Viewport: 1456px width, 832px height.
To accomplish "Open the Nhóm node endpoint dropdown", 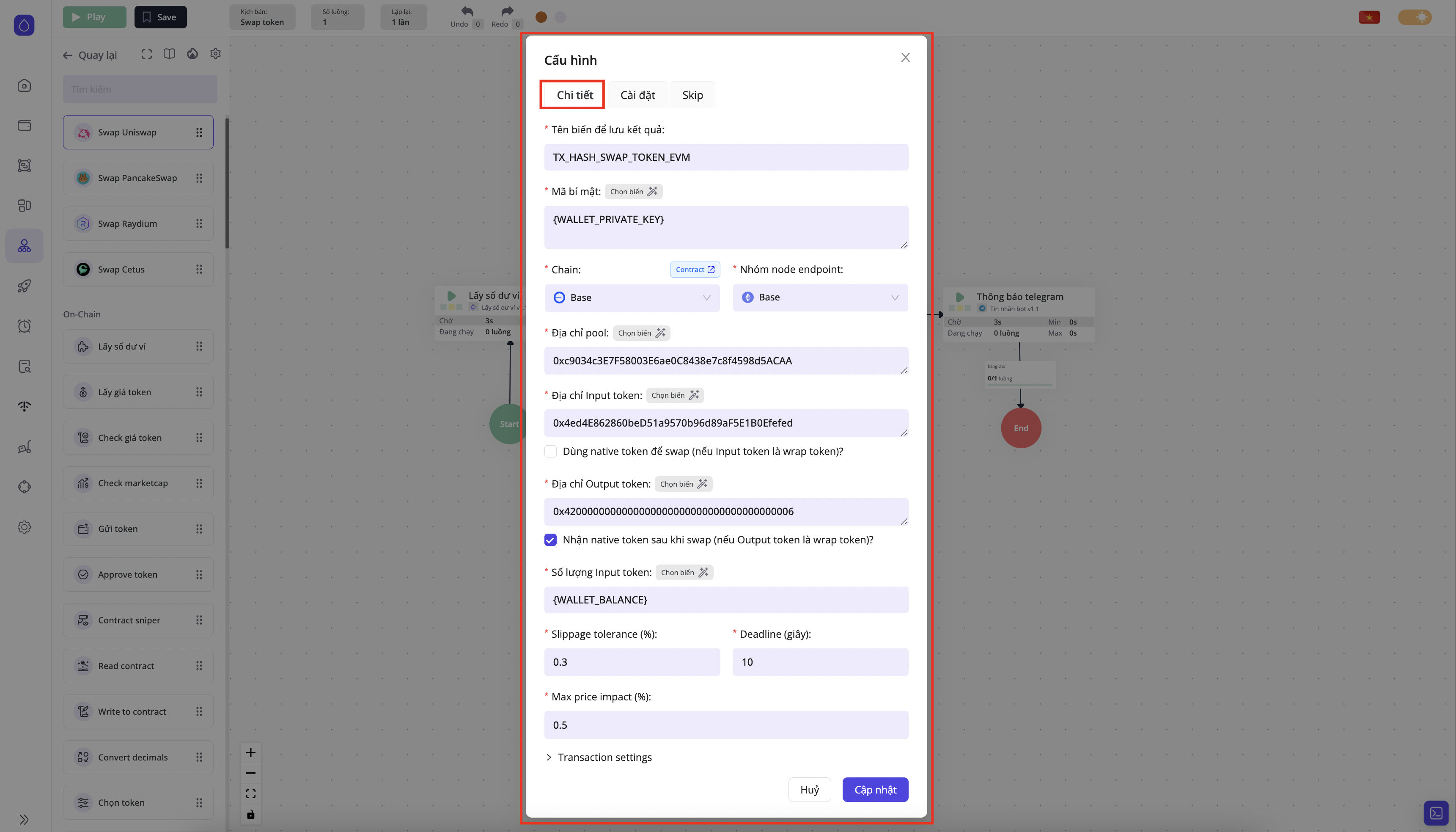I will [820, 298].
